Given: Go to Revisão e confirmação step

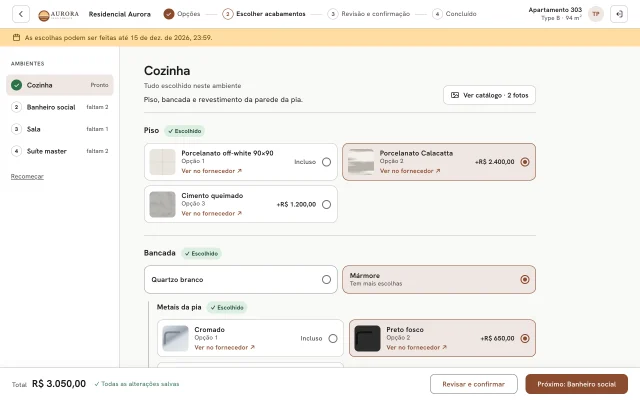Looking at the screenshot, I should [x=376, y=14].
